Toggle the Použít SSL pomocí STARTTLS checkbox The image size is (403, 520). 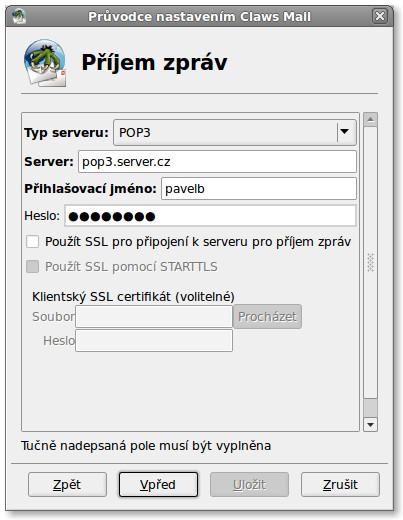(x=32, y=267)
